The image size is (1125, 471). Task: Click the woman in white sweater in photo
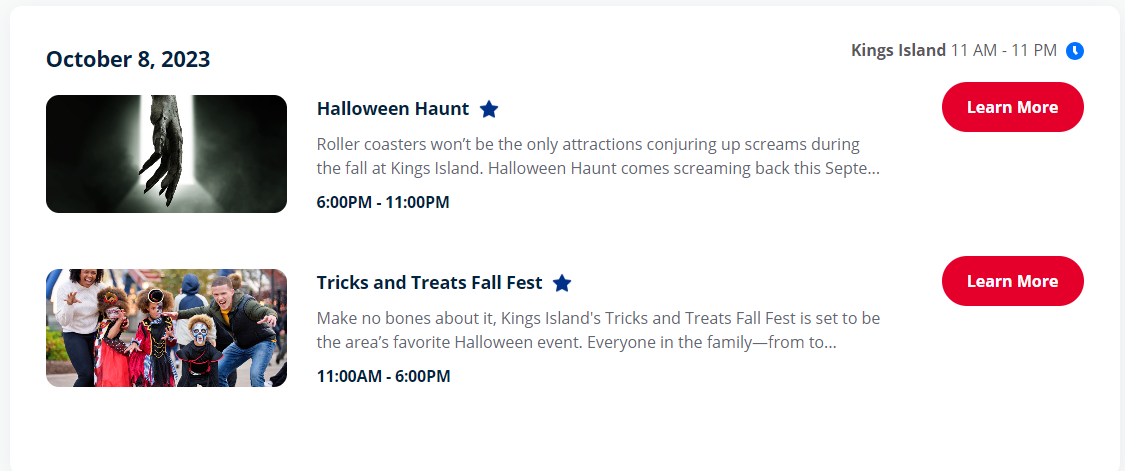pos(79,316)
